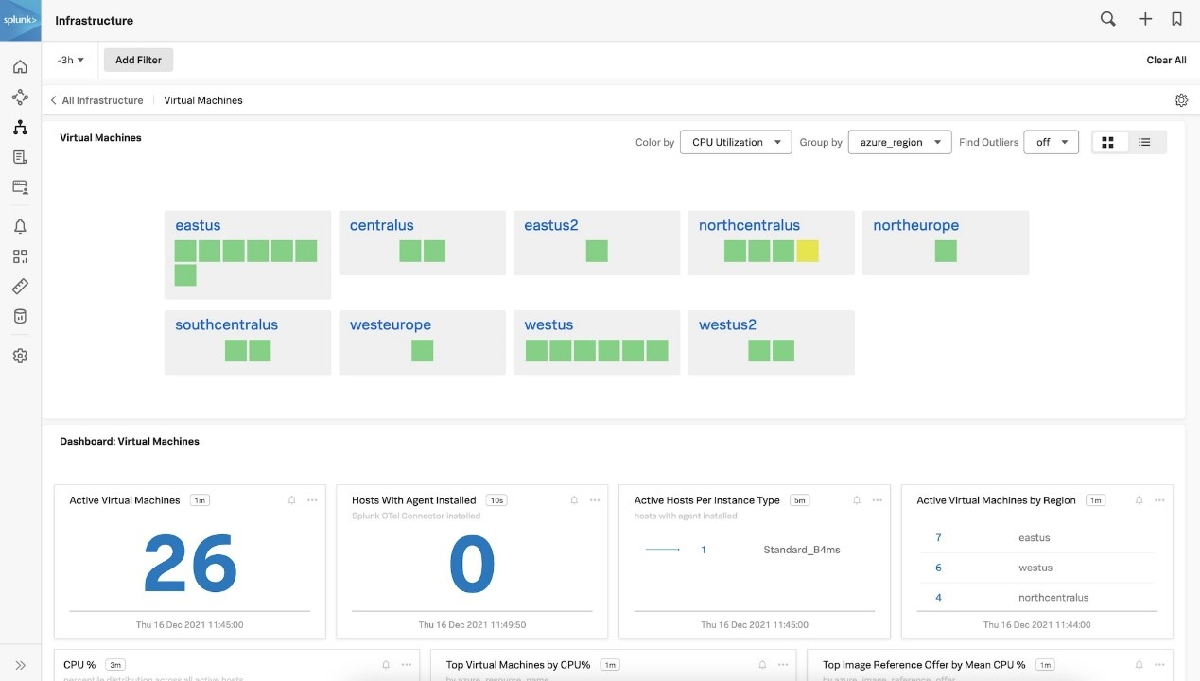Viewport: 1200px width, 681px height.
Task: Open the azure_region group-by dropdown
Action: pos(899,142)
